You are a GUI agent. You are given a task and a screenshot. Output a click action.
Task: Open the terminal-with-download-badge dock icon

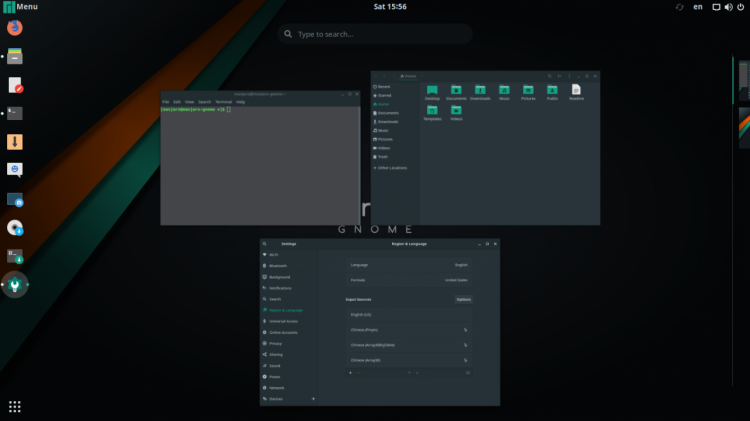pyautogui.click(x=15, y=256)
